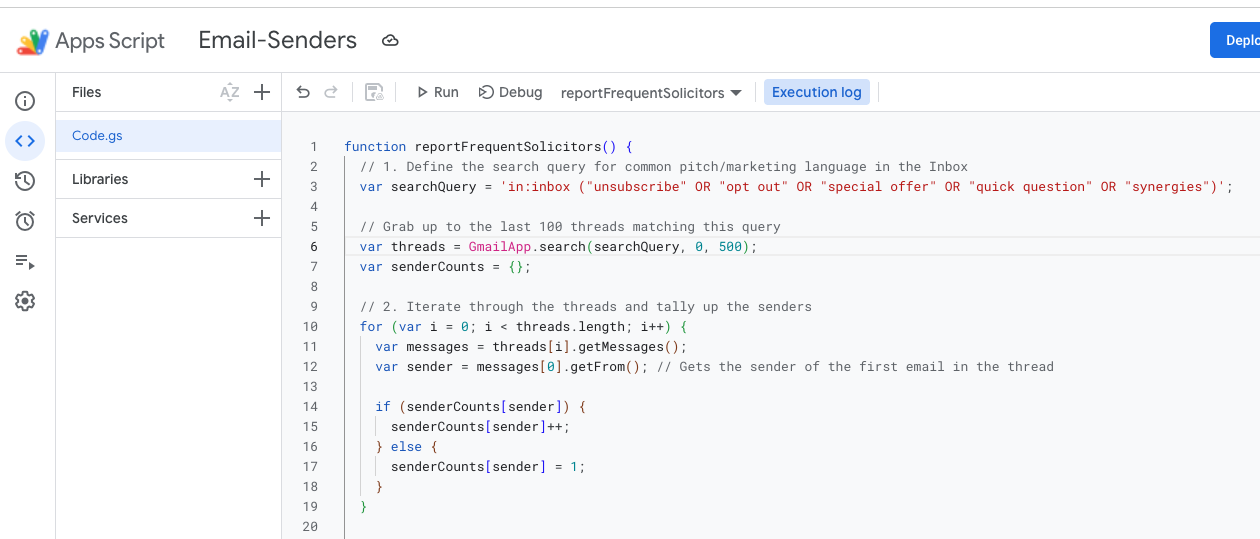Screen dimensions: 1260x539
Task: Start Debug on the script
Action: pyautogui.click(x=510, y=92)
